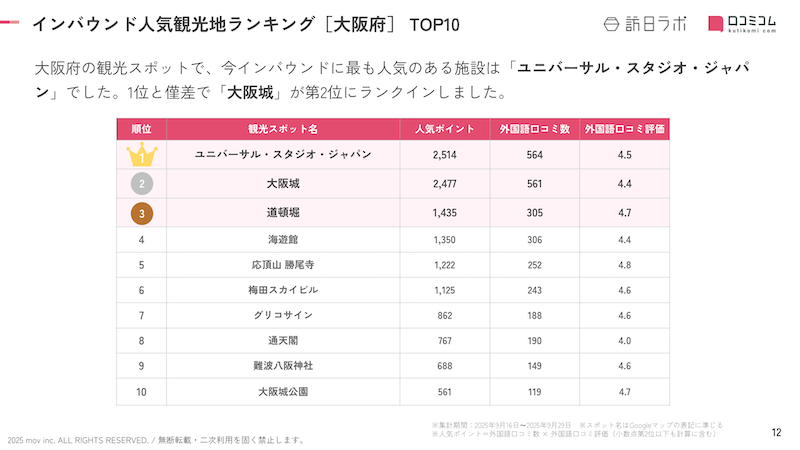The height and width of the screenshot is (450, 800).
Task: Click the 人気ポイント column header
Action: (x=444, y=129)
